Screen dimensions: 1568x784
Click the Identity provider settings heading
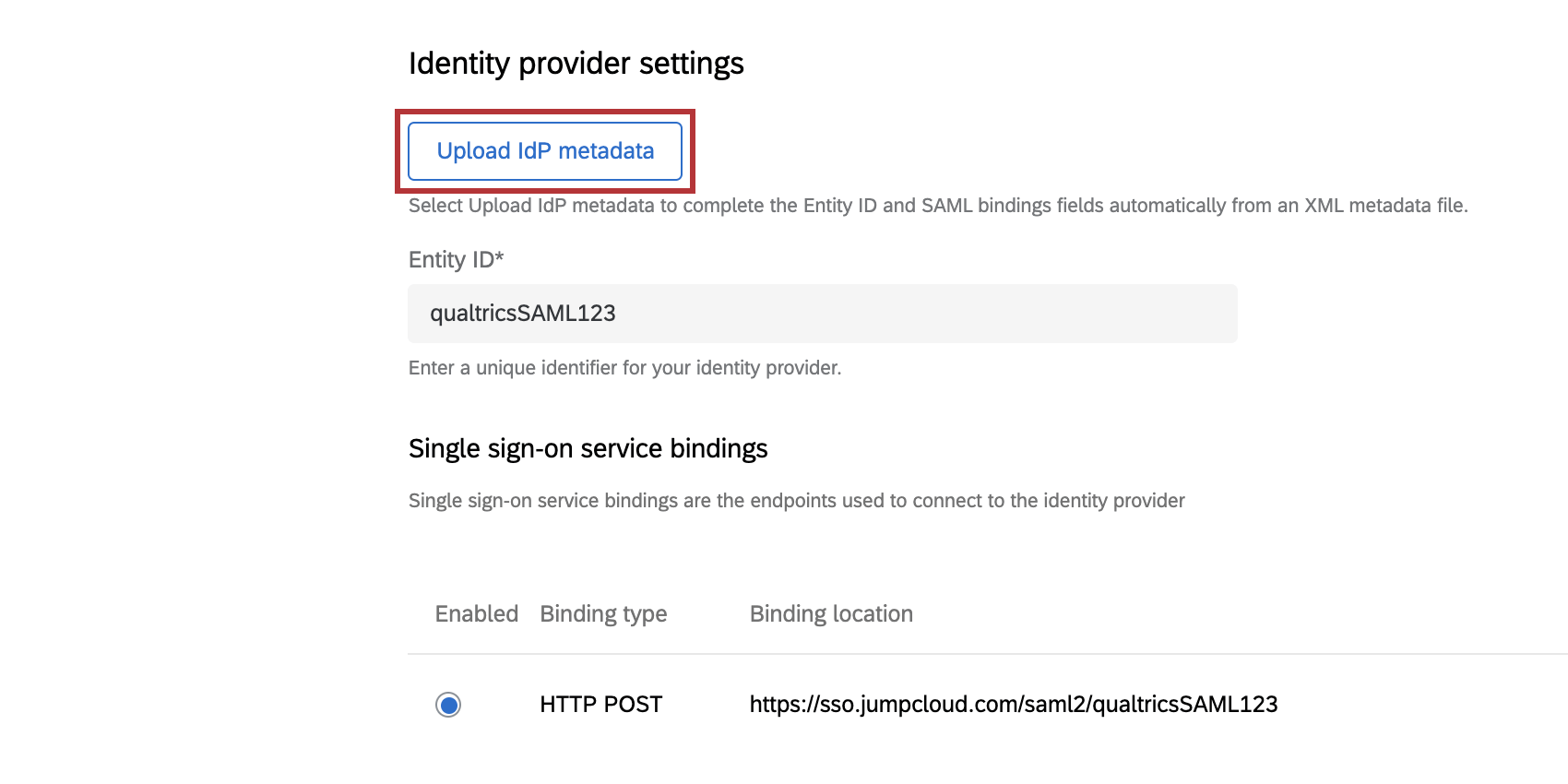point(576,64)
